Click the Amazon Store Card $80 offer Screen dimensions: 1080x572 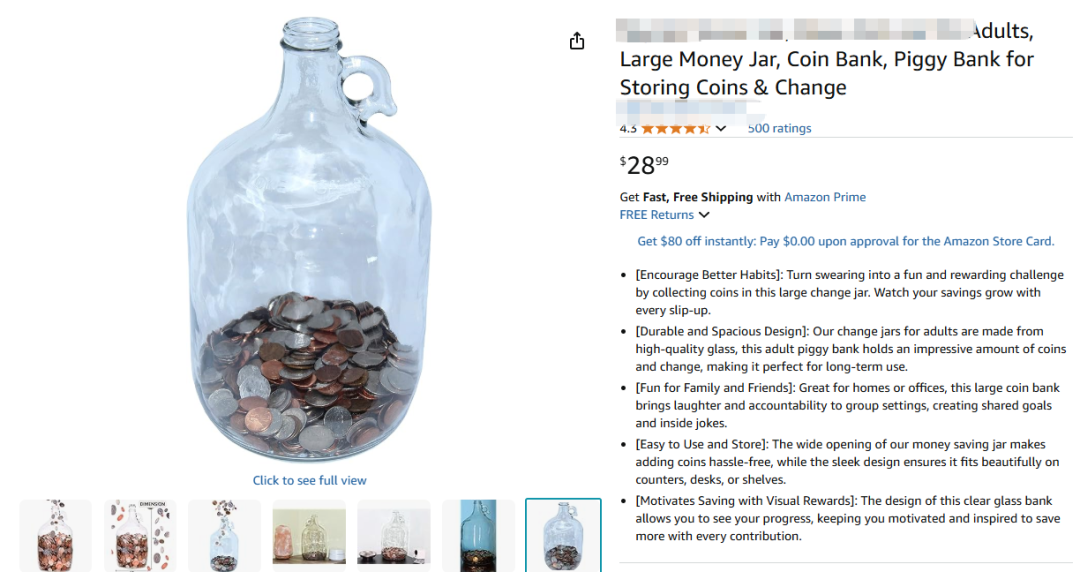pos(845,241)
